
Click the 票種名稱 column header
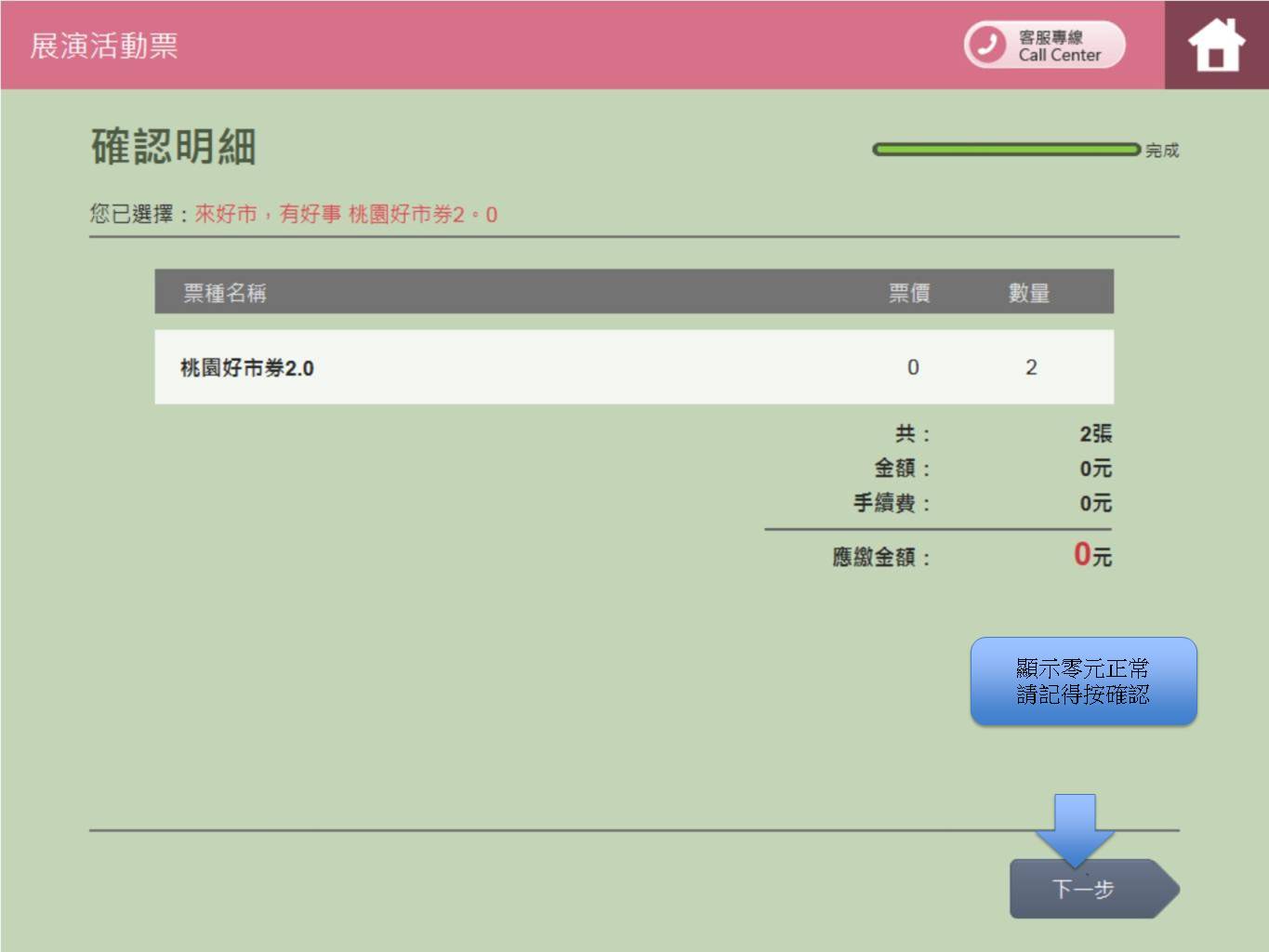tap(225, 293)
